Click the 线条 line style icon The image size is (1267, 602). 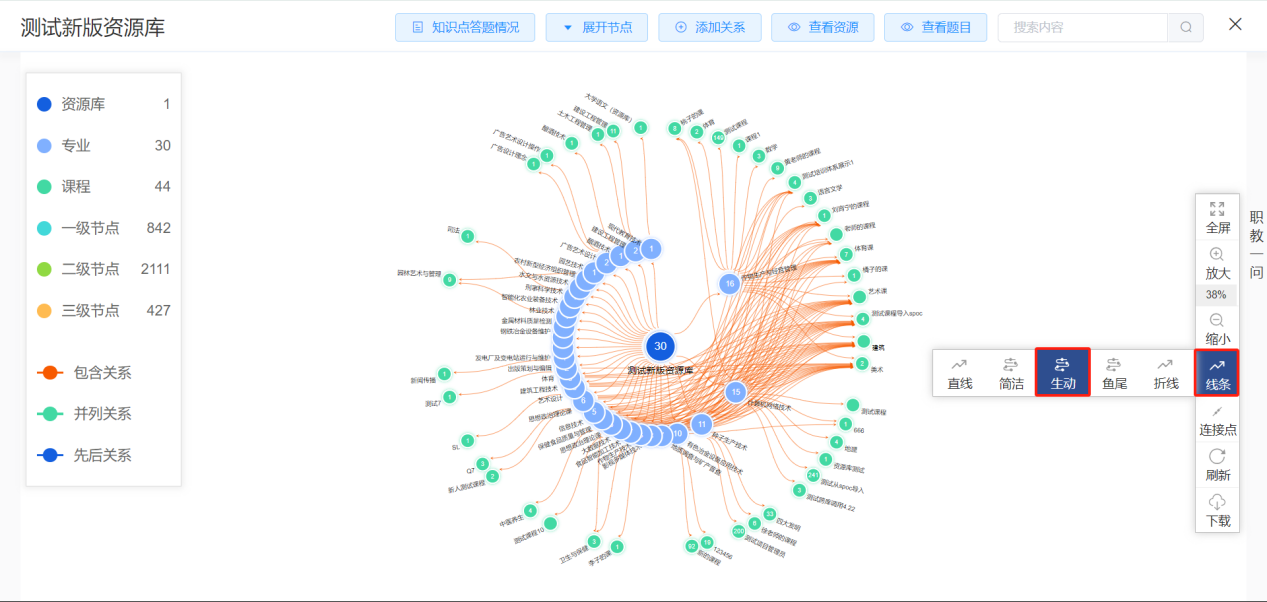[1217, 365]
